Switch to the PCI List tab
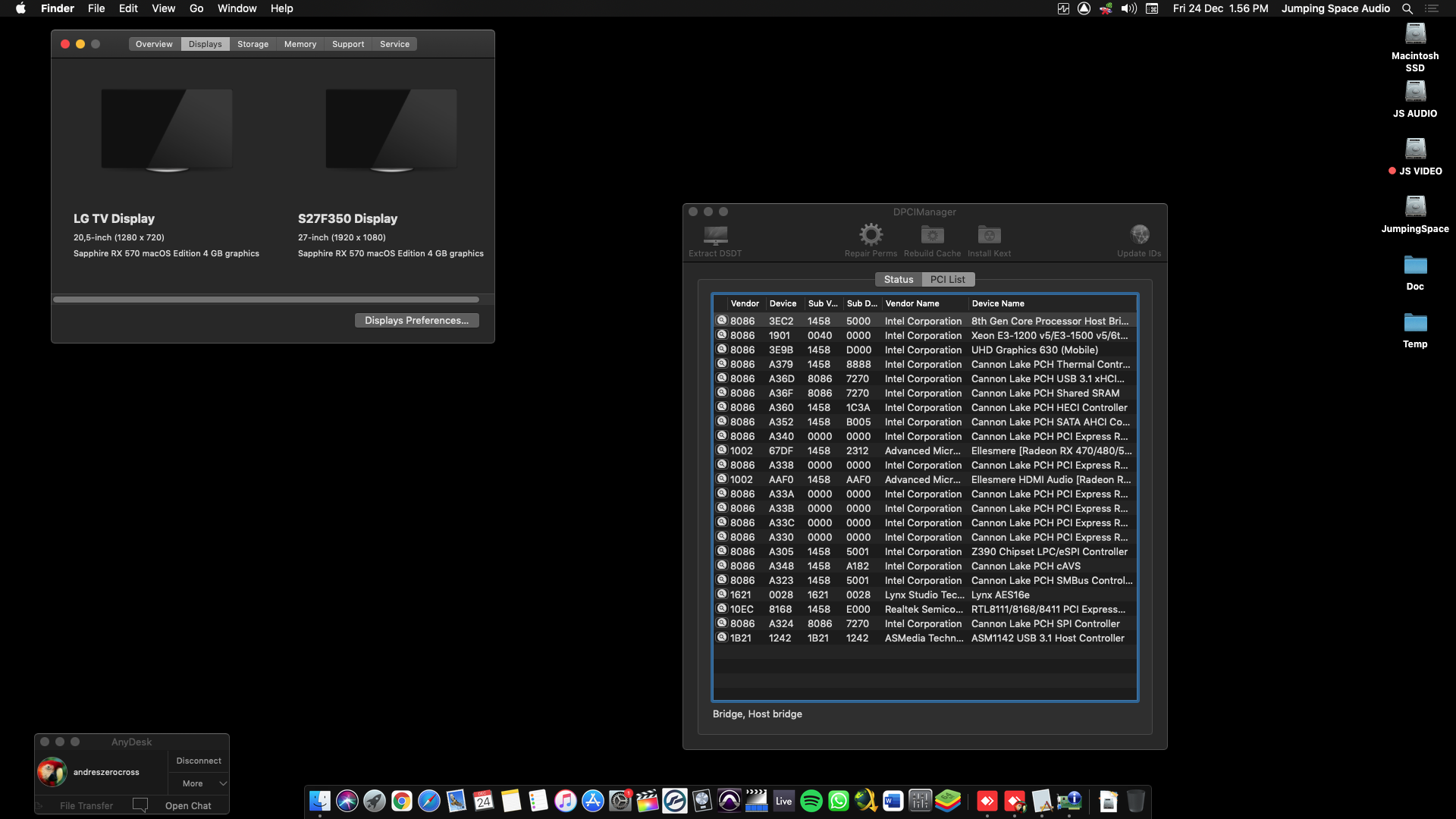This screenshot has width=1456, height=819. [x=948, y=279]
